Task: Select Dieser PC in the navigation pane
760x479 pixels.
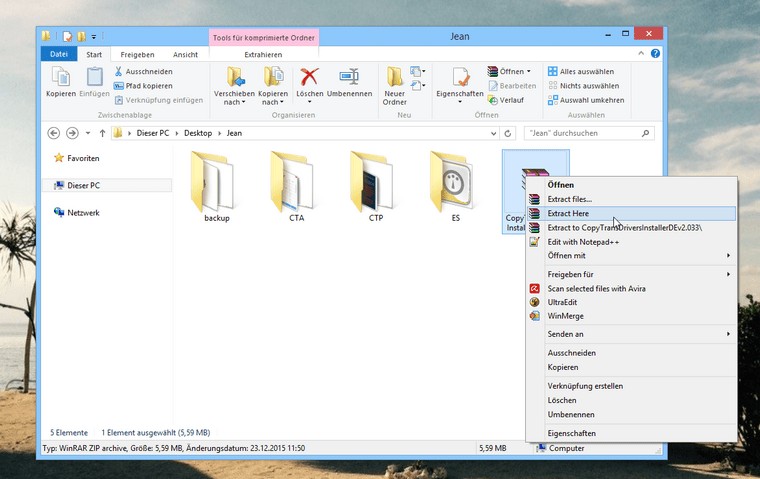Action: coord(107,185)
